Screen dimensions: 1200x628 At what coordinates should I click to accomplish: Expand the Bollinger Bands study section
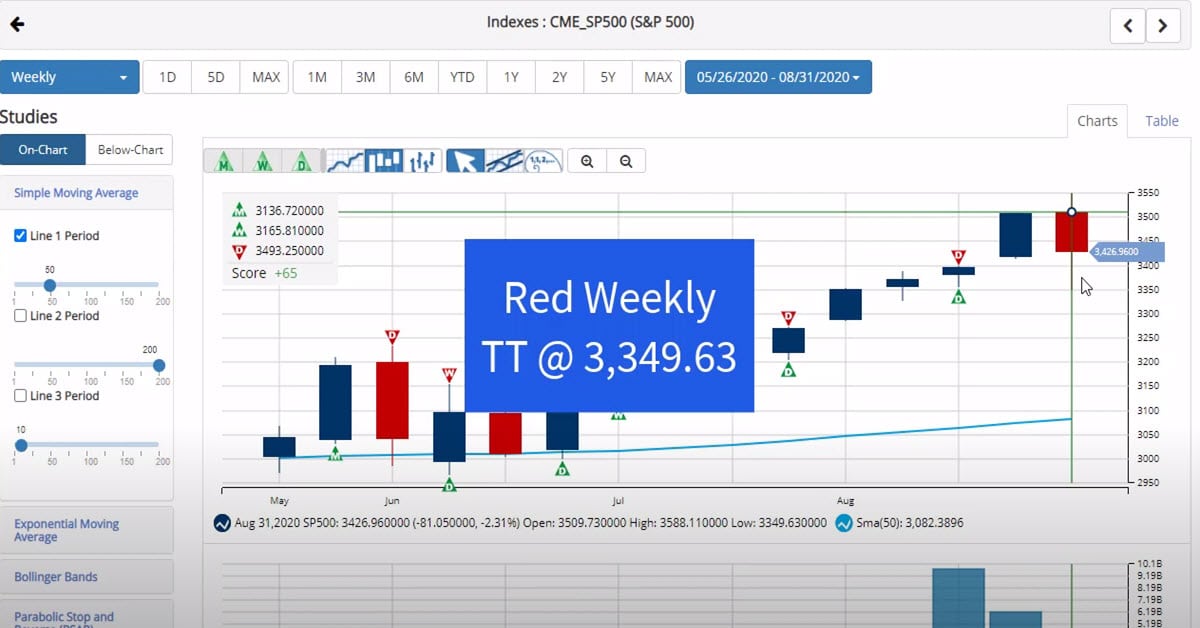(x=55, y=577)
